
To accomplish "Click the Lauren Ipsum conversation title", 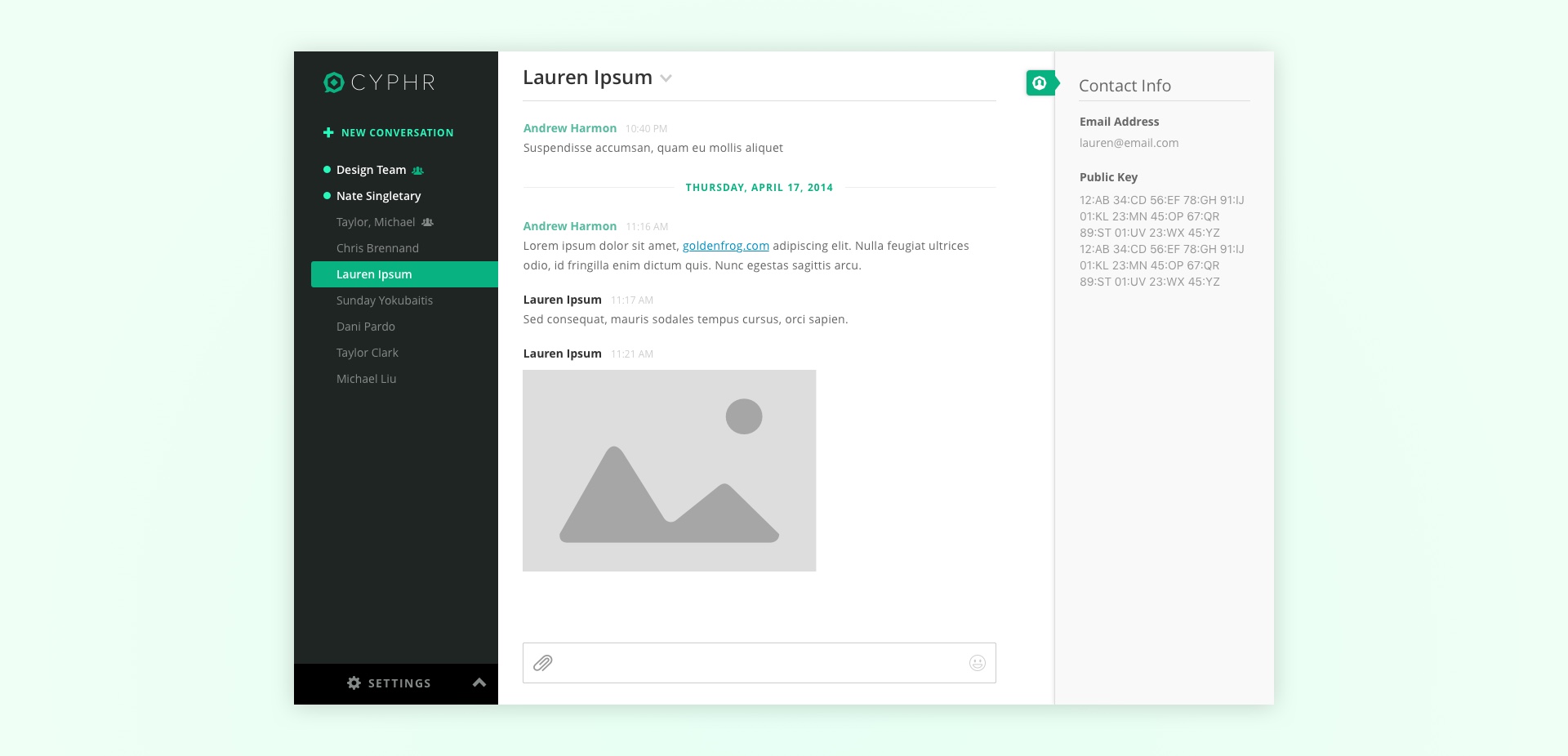I will click(587, 78).
